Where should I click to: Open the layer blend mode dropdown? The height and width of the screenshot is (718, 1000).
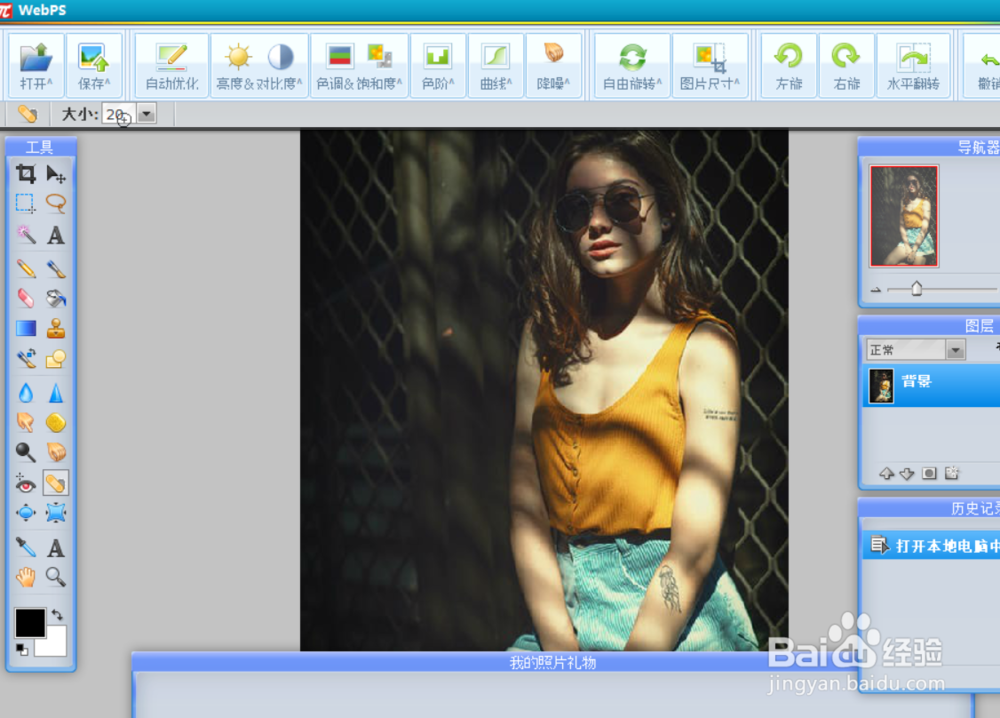tap(955, 349)
